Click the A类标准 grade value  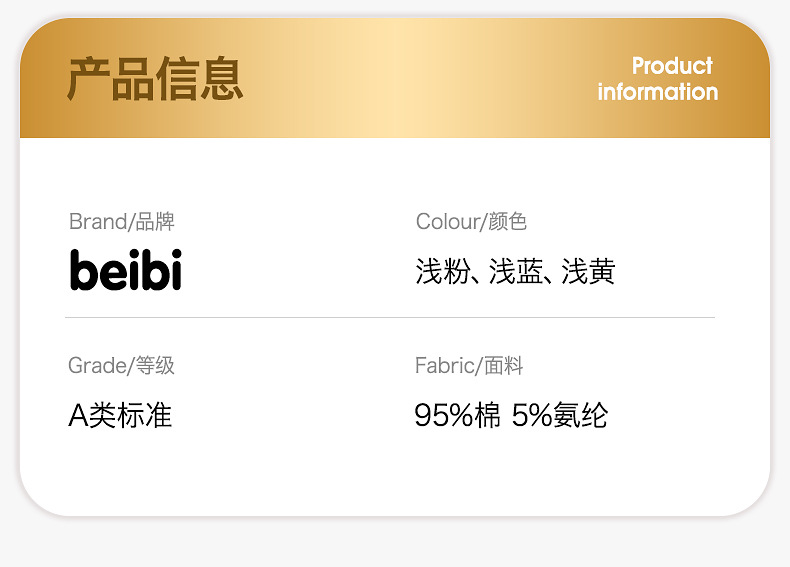(120, 416)
